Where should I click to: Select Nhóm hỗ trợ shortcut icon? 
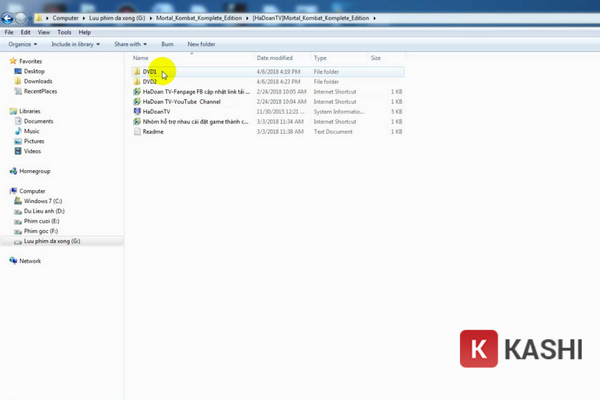coord(137,121)
